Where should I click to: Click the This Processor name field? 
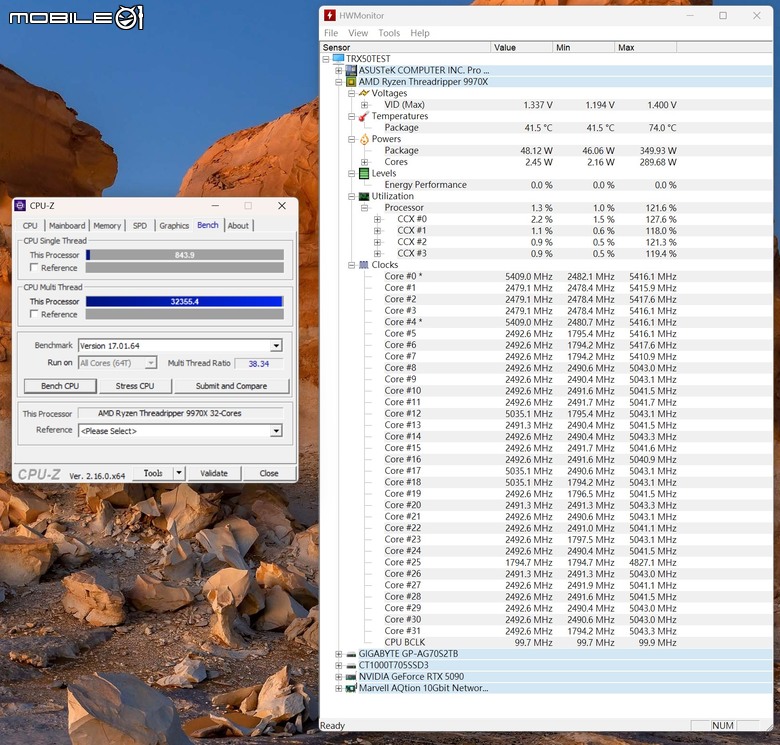click(181, 413)
